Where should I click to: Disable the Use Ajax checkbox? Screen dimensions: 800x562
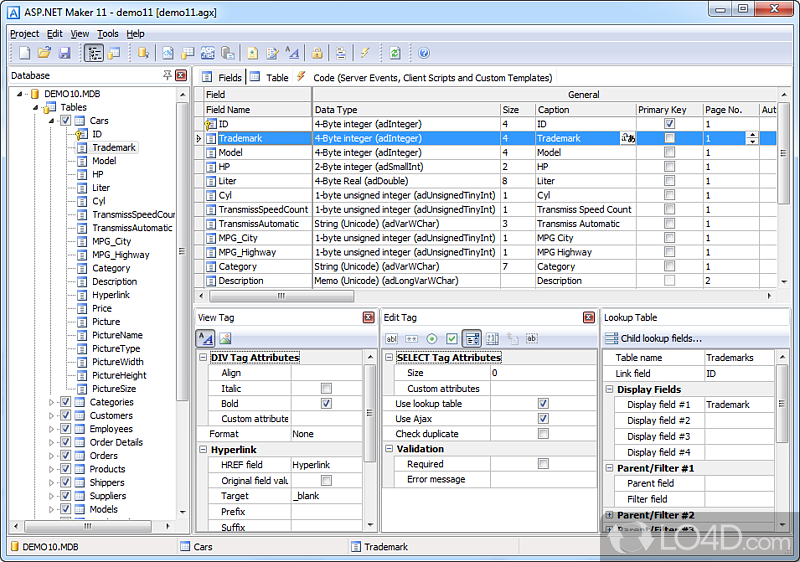pos(543,419)
